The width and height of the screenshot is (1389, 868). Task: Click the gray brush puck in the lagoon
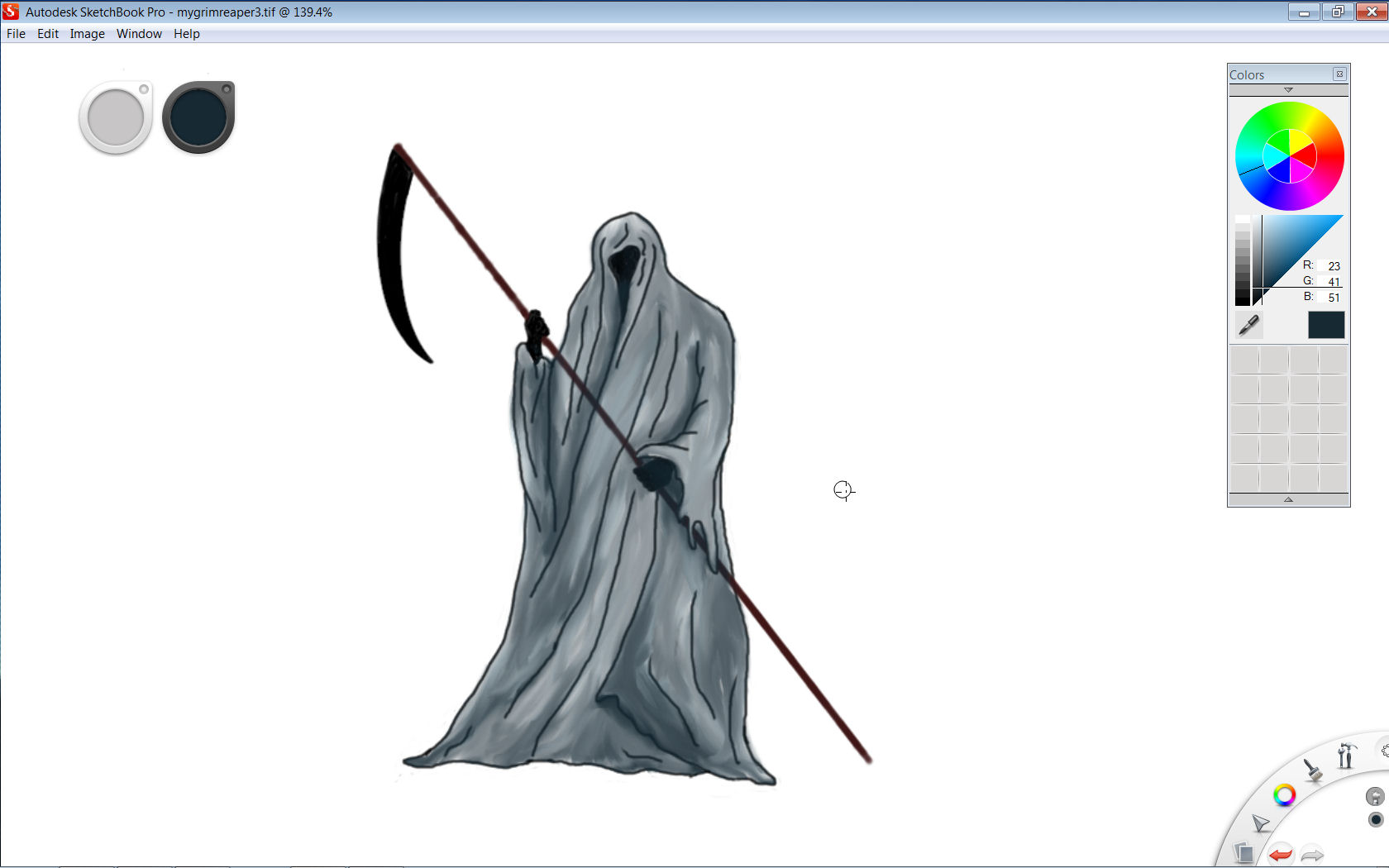click(x=1375, y=796)
